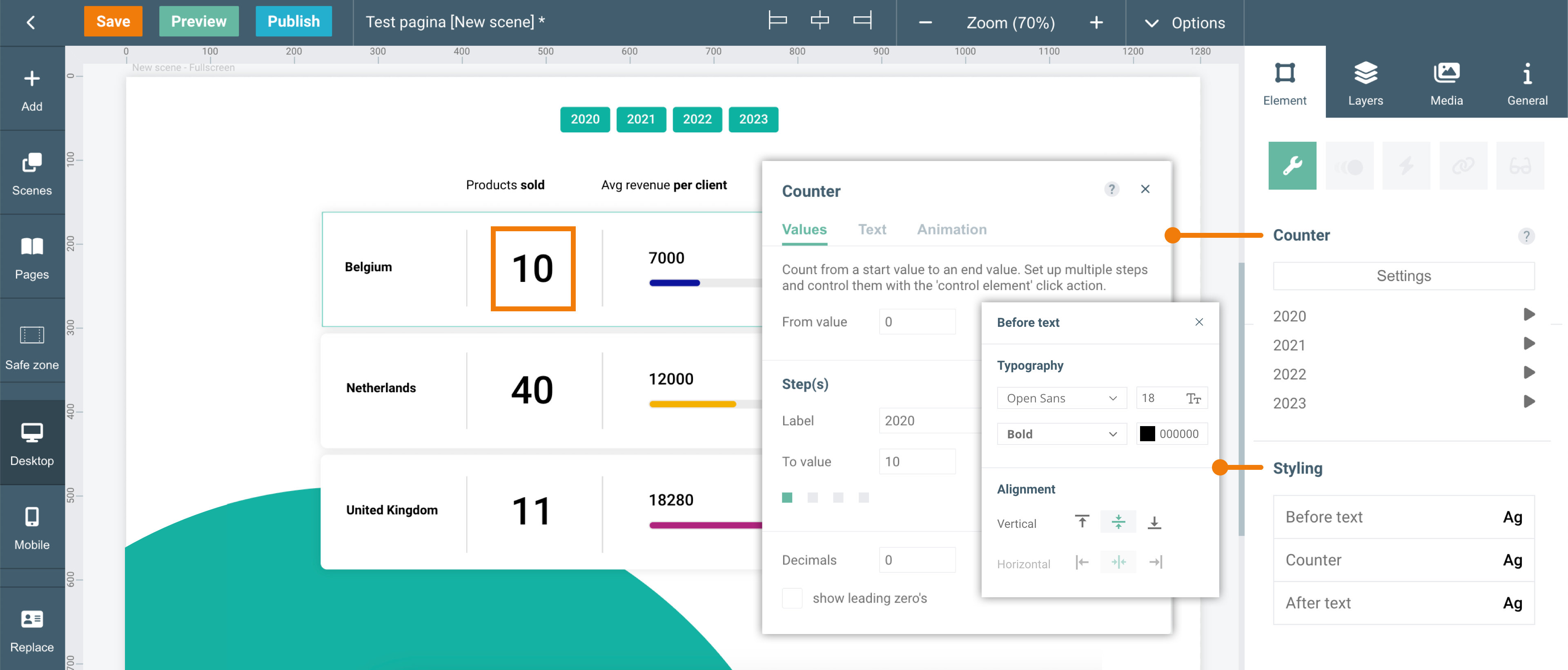Switch to Mobile view
The height and width of the screenshot is (670, 1568).
coord(32,527)
